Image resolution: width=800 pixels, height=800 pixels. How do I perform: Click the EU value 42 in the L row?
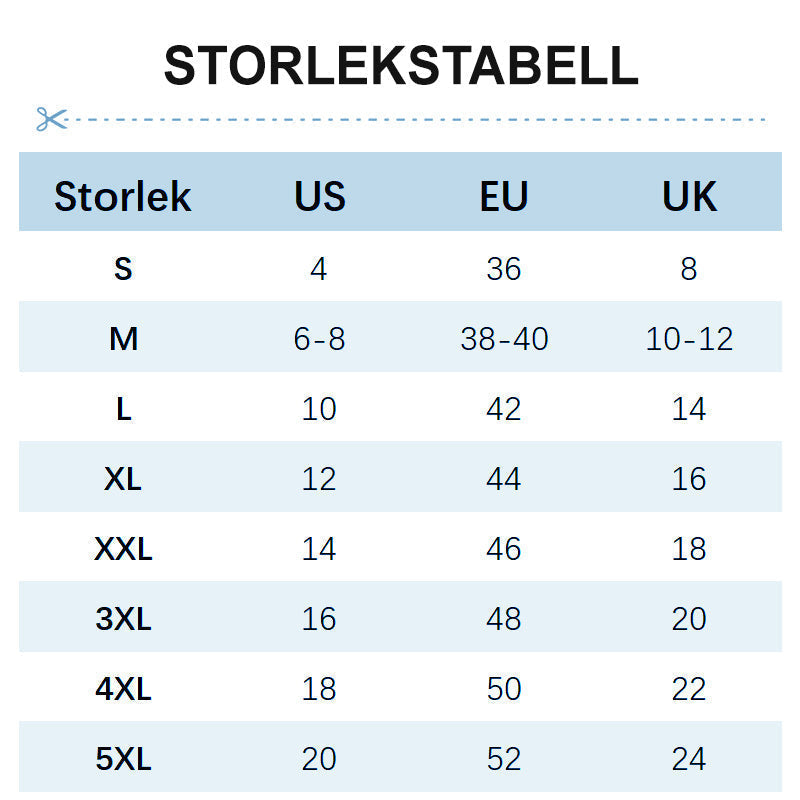click(x=504, y=409)
